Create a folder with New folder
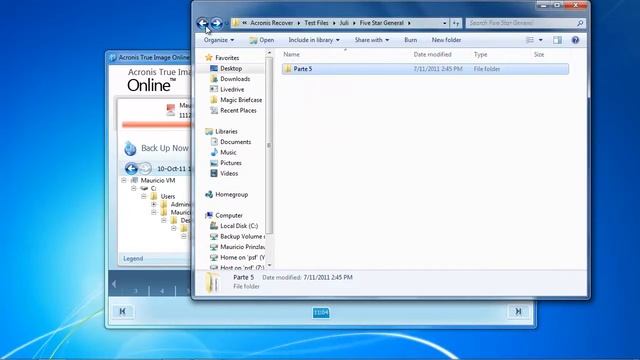Screen dimensions: 640x360 (446, 40)
